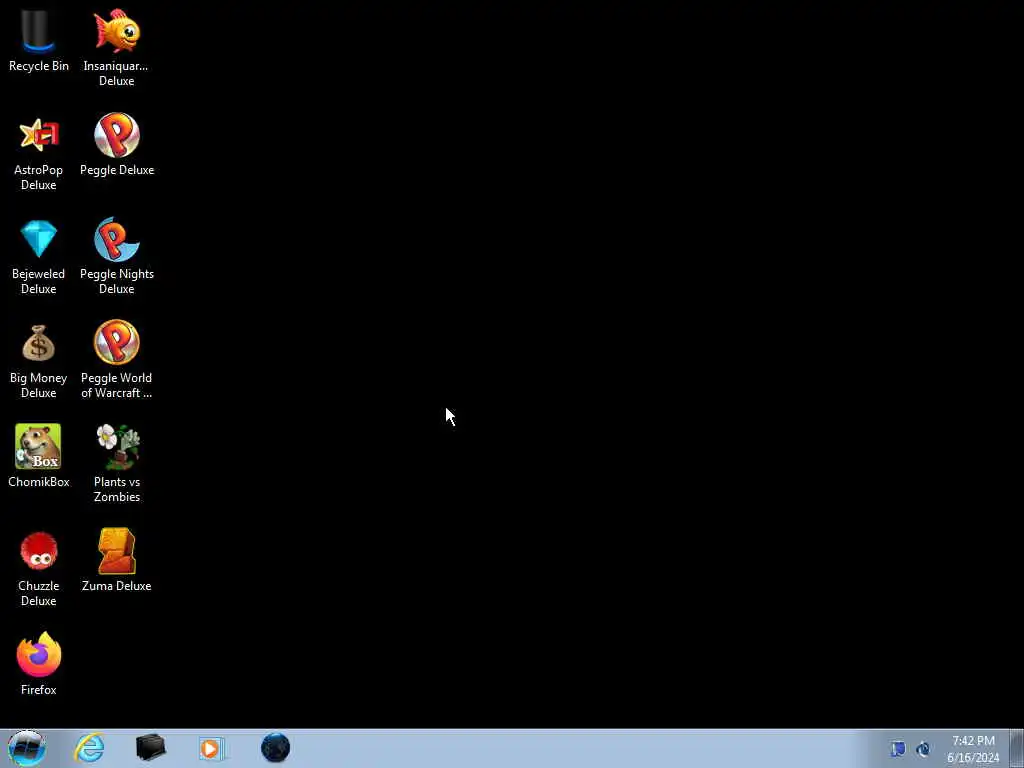This screenshot has height=768, width=1024.
Task: Select the Peggle World of Warcraft icon
Action: pos(117,342)
